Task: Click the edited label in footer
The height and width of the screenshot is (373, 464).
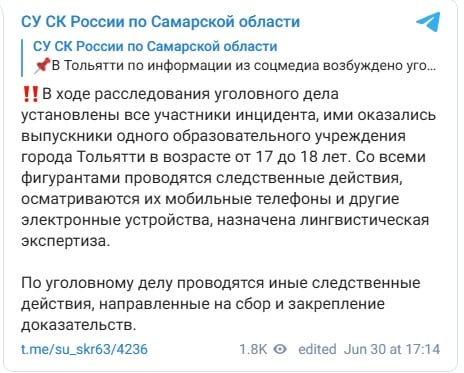Action: click(x=317, y=349)
